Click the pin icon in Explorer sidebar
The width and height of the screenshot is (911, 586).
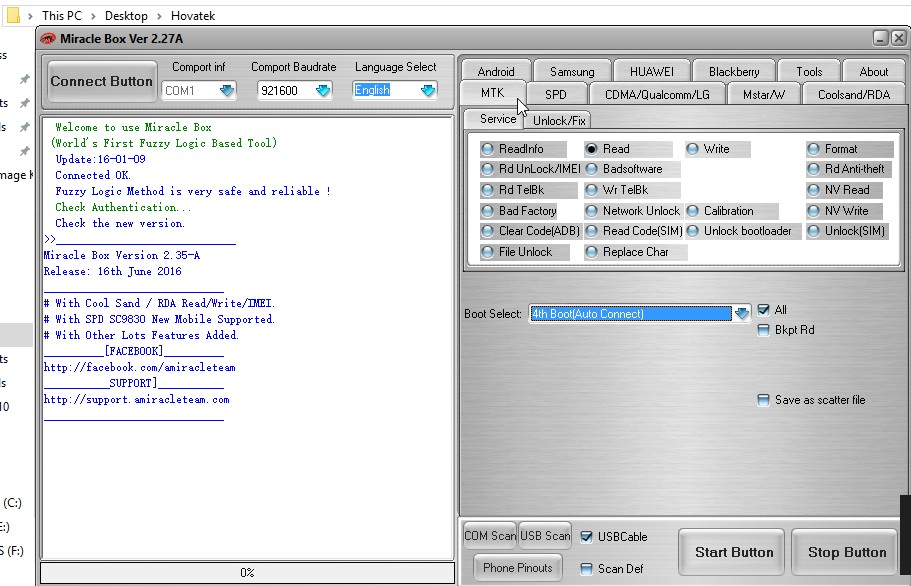tap(25, 79)
